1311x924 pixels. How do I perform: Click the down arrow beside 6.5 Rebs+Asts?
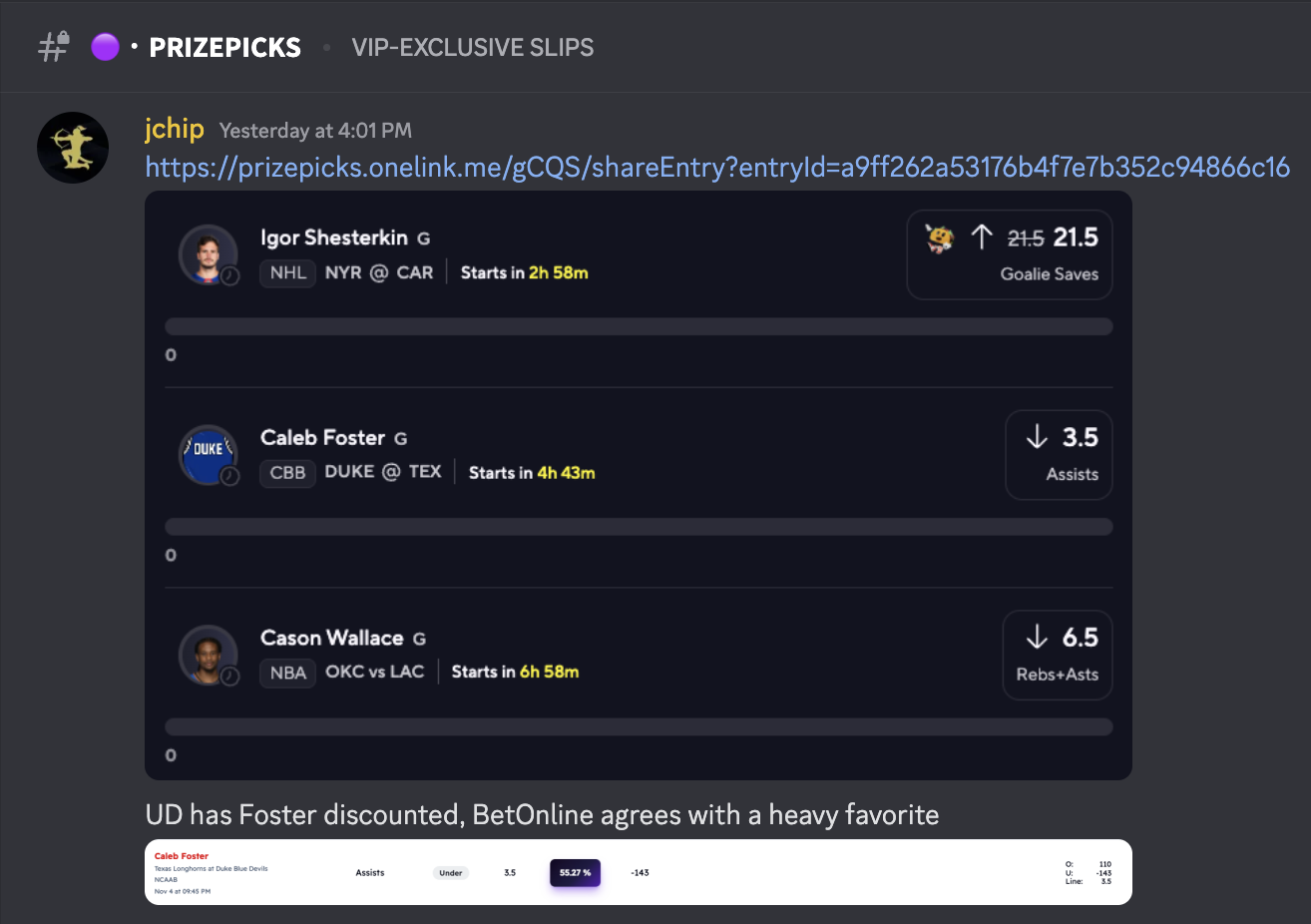tap(1037, 637)
